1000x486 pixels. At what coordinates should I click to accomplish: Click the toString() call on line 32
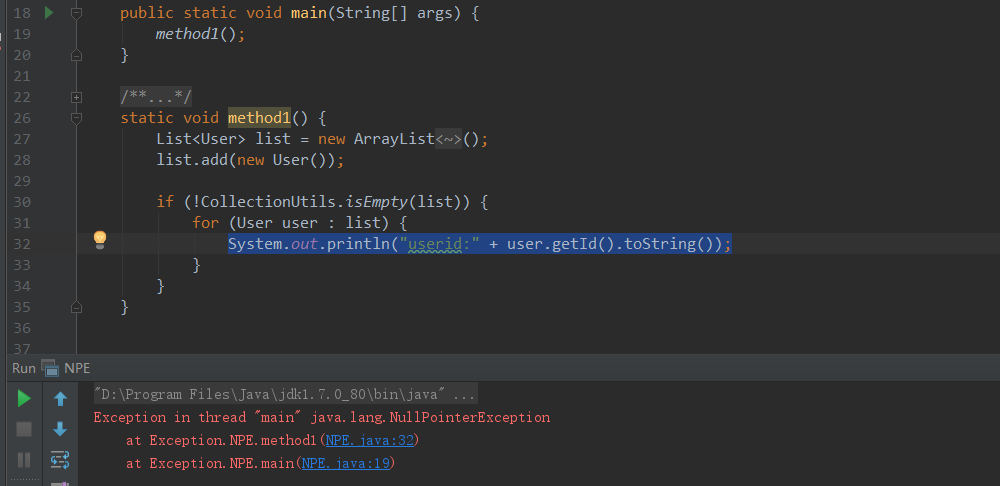tap(669, 244)
